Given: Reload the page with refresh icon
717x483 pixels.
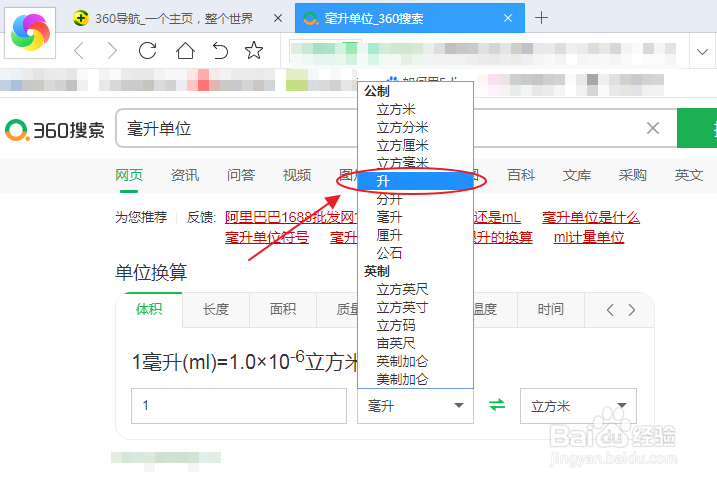Looking at the screenshot, I should point(148,50).
